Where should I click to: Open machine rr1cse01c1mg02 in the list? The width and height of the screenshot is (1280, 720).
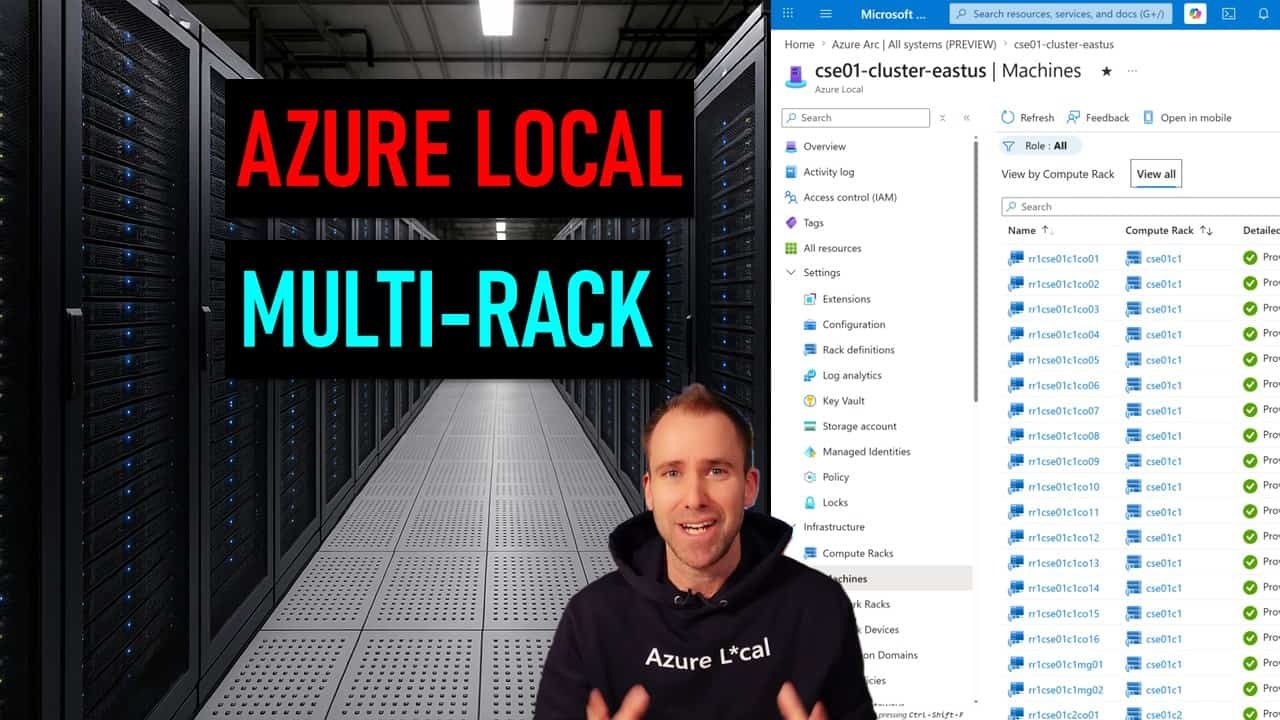click(1065, 690)
